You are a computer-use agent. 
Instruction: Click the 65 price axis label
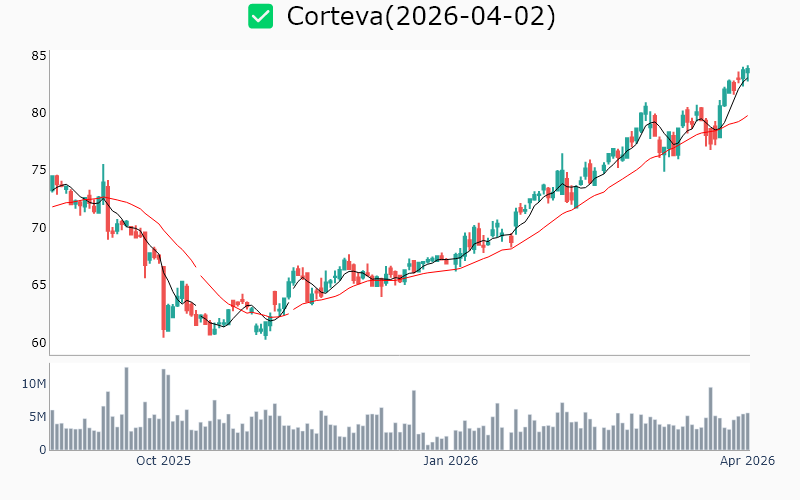39,285
